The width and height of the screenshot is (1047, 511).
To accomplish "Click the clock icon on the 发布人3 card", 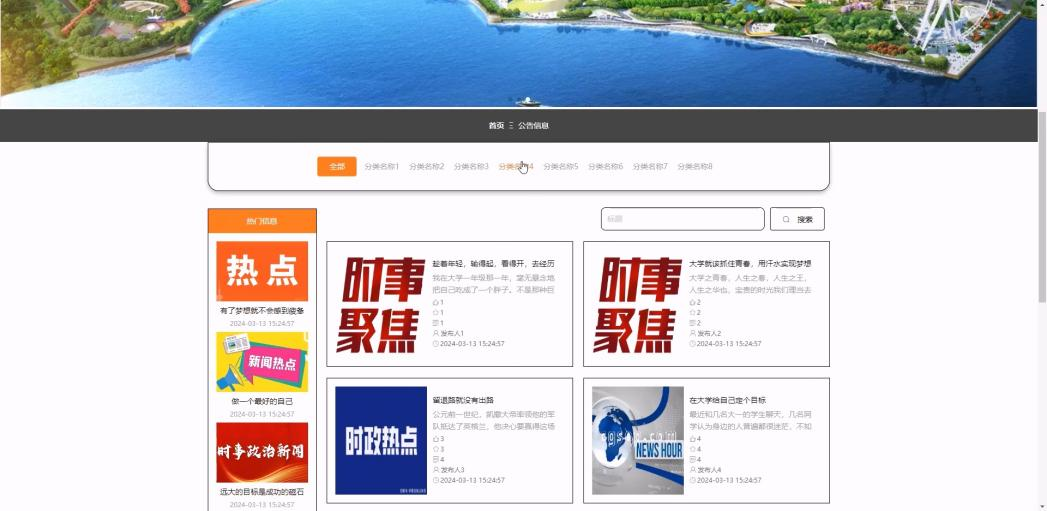I will (x=436, y=480).
